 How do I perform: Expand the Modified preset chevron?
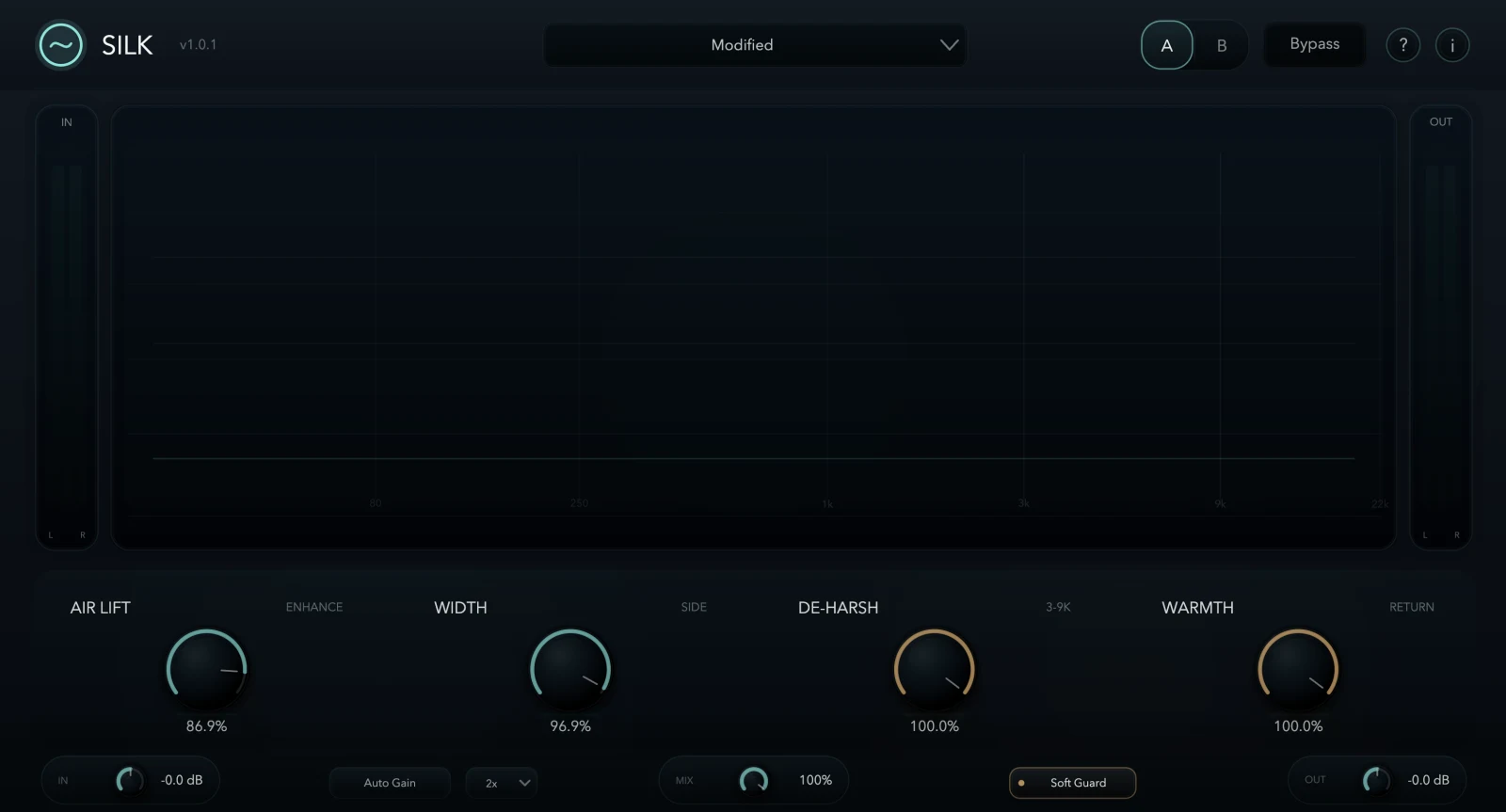pyautogui.click(x=949, y=45)
